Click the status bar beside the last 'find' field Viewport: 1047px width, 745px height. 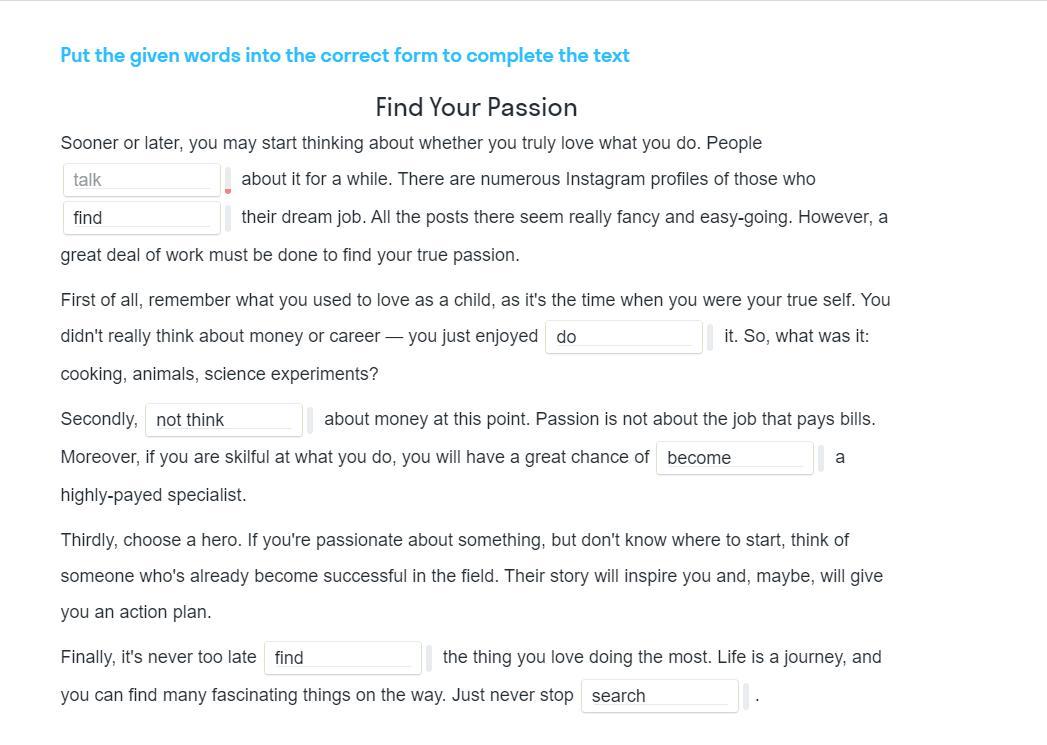(429, 659)
